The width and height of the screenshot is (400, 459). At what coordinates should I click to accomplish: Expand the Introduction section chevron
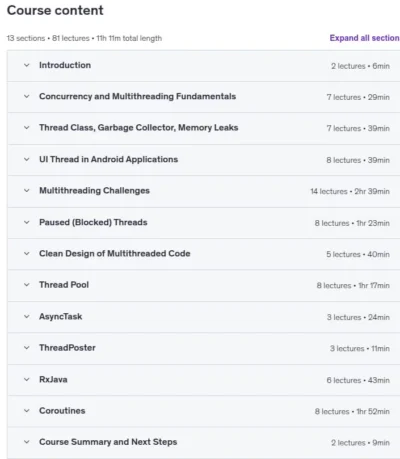tap(27, 65)
